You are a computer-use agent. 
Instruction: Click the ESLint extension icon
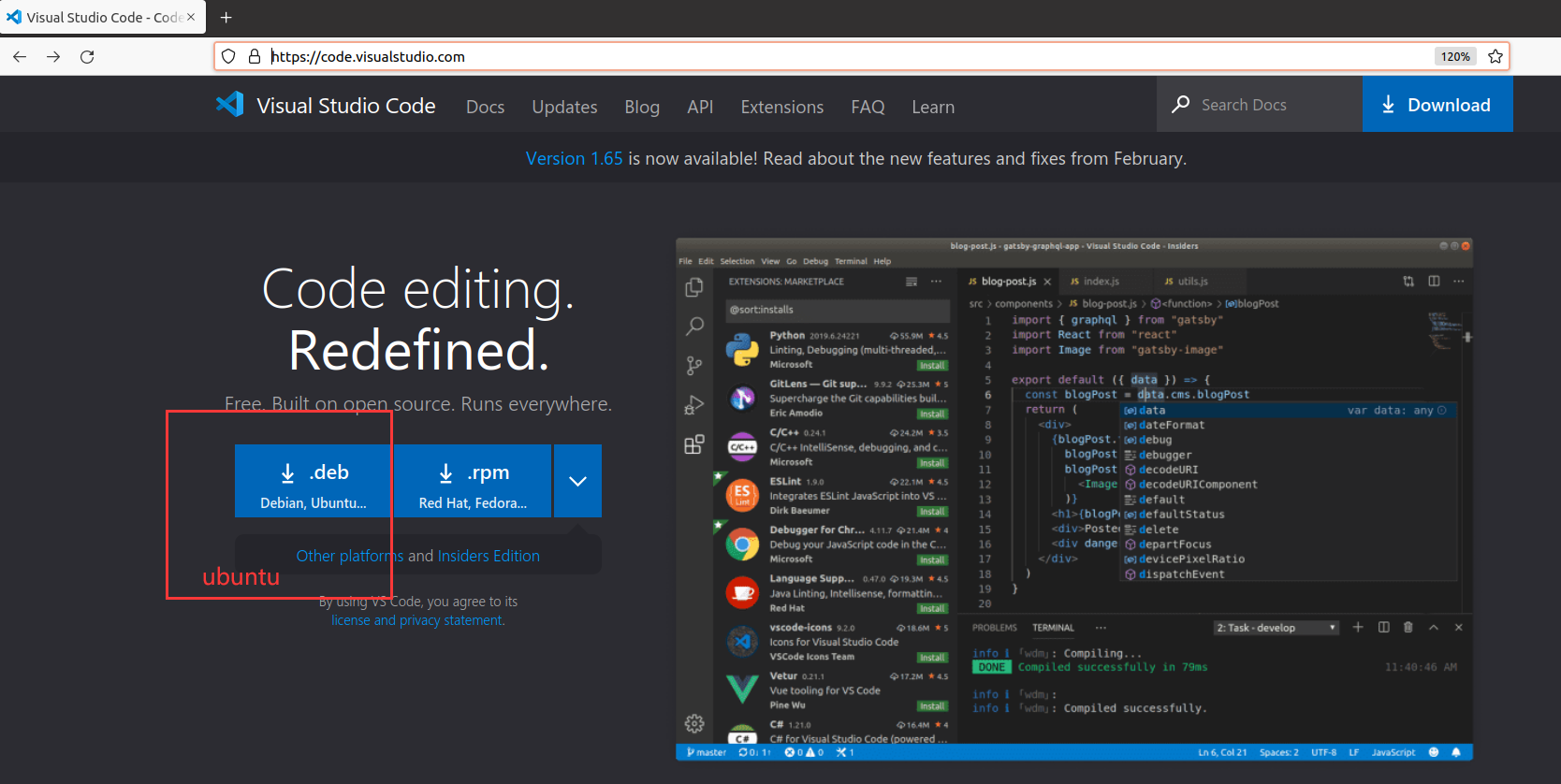(742, 496)
